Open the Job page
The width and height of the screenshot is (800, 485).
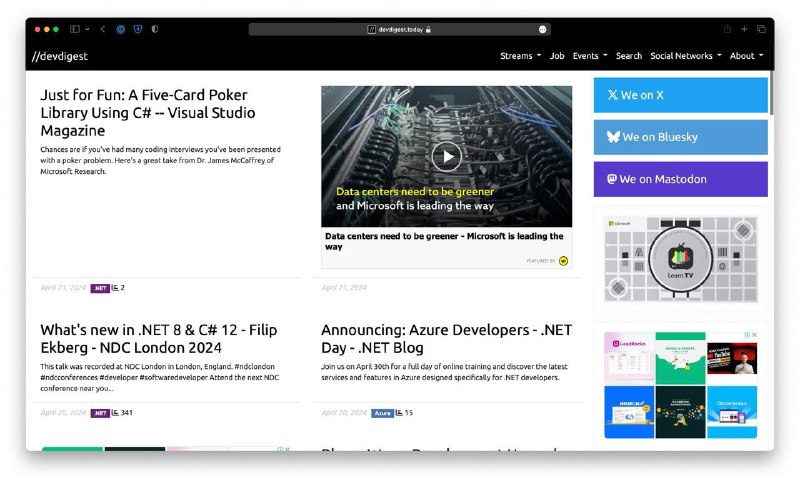tap(557, 56)
